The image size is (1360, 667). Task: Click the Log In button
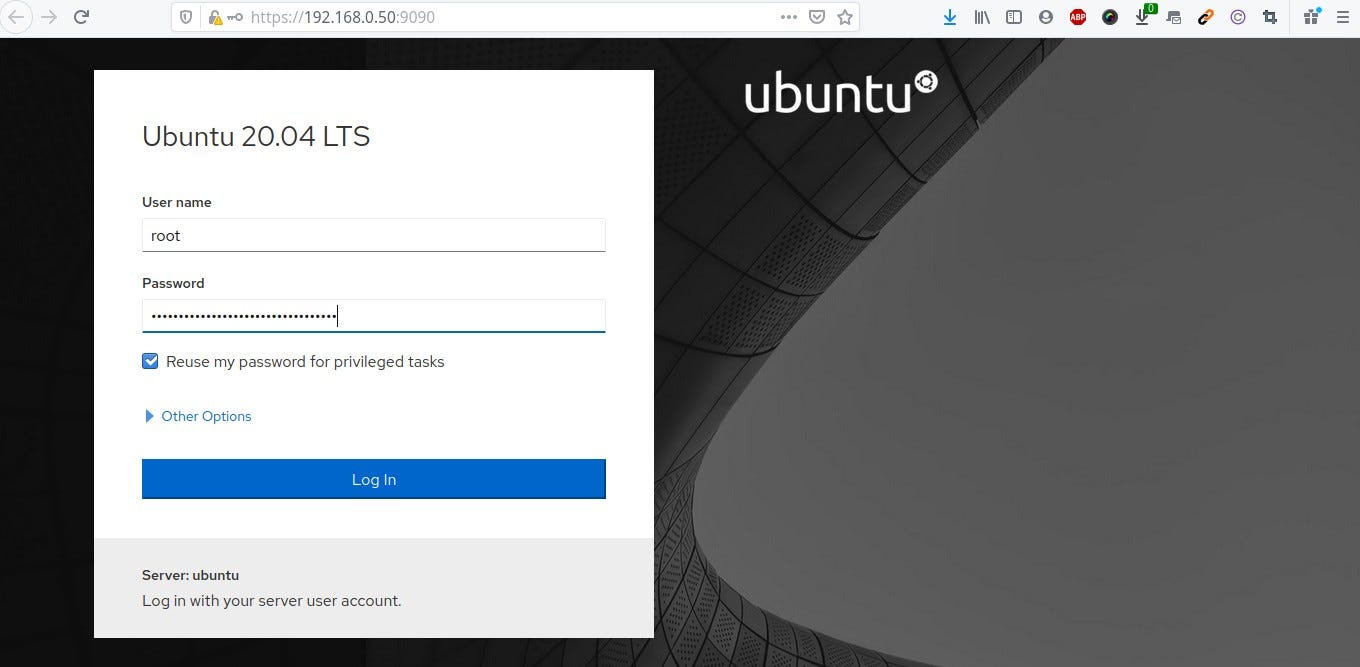pyautogui.click(x=374, y=479)
